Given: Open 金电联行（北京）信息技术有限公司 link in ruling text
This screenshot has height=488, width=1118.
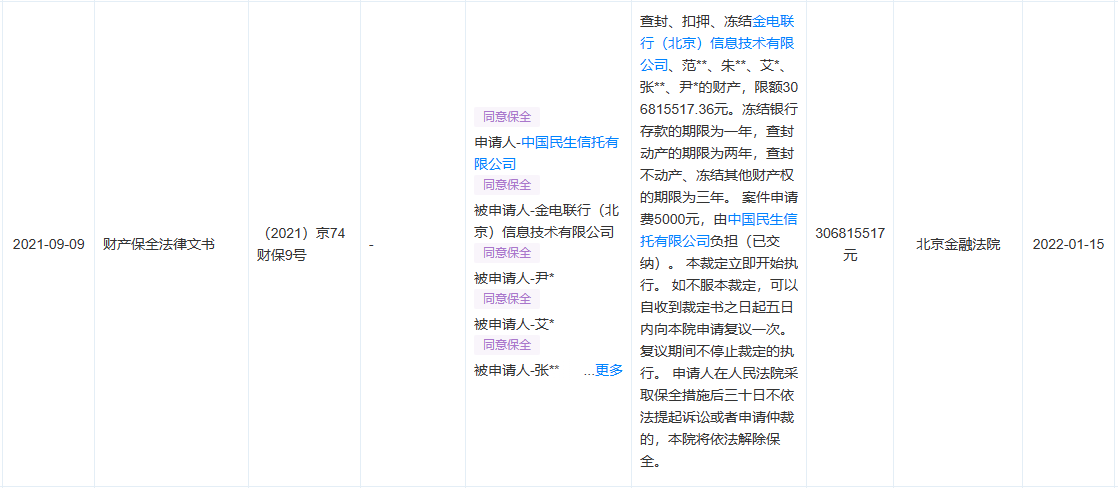Looking at the screenshot, I should 718,44.
